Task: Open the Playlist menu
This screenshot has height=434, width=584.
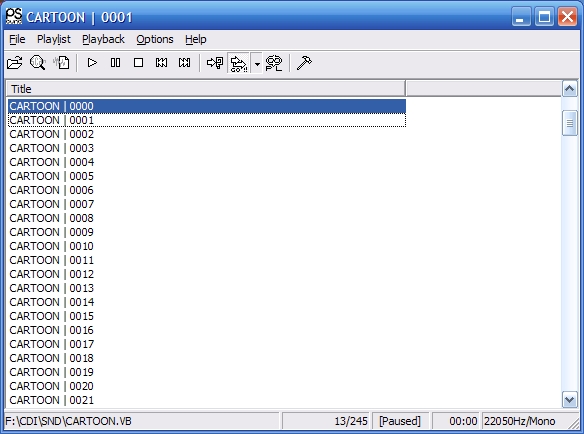Action: pyautogui.click(x=54, y=39)
